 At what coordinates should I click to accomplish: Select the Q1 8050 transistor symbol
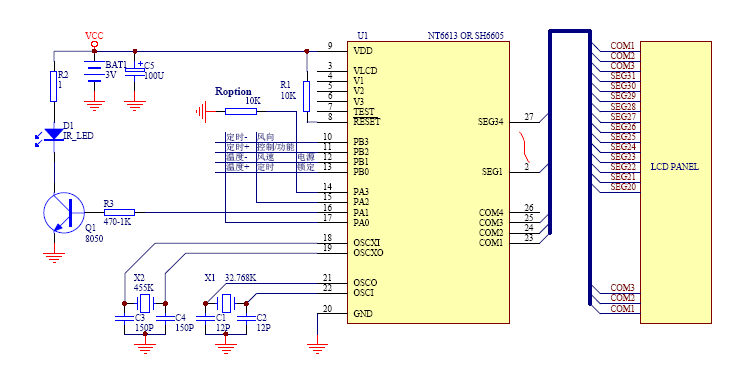coord(64,213)
